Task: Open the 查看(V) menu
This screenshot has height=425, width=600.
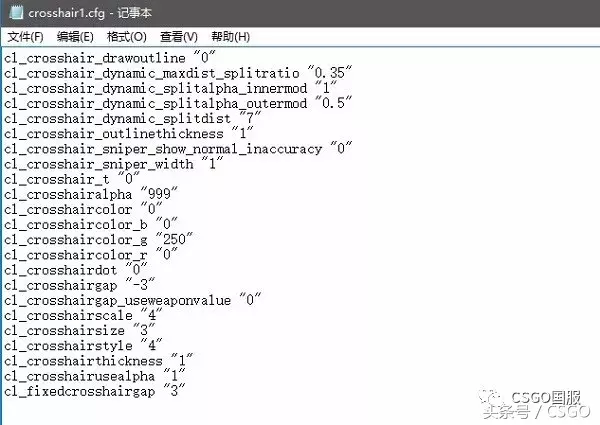Action: [179, 37]
